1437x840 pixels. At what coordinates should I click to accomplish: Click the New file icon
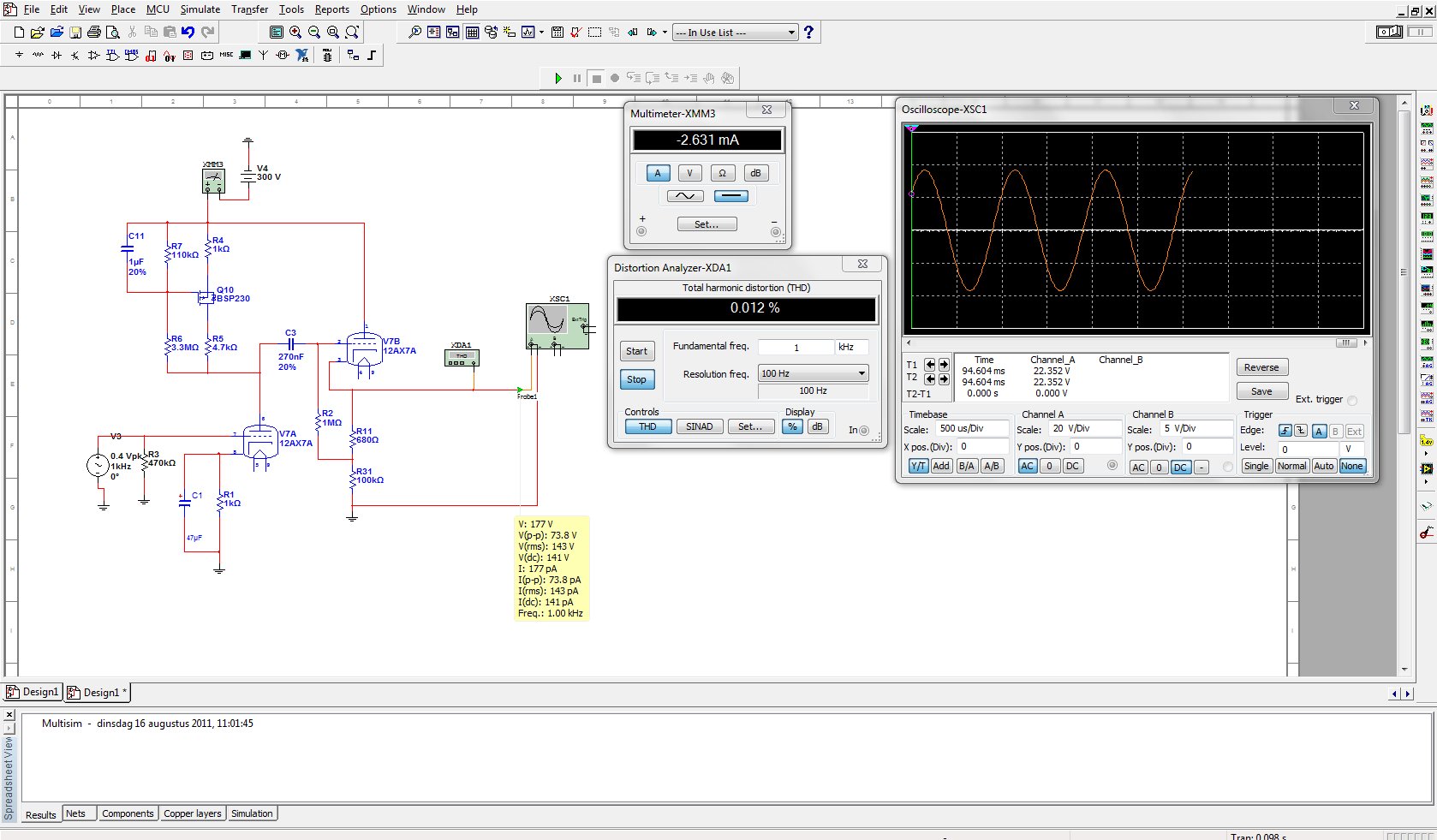pos(19,33)
